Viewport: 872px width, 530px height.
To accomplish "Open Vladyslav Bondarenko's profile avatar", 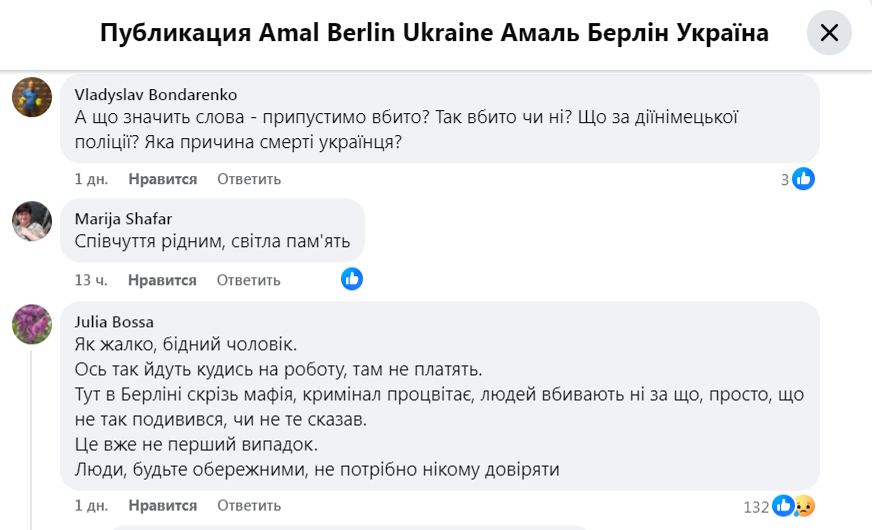I will click(x=32, y=97).
